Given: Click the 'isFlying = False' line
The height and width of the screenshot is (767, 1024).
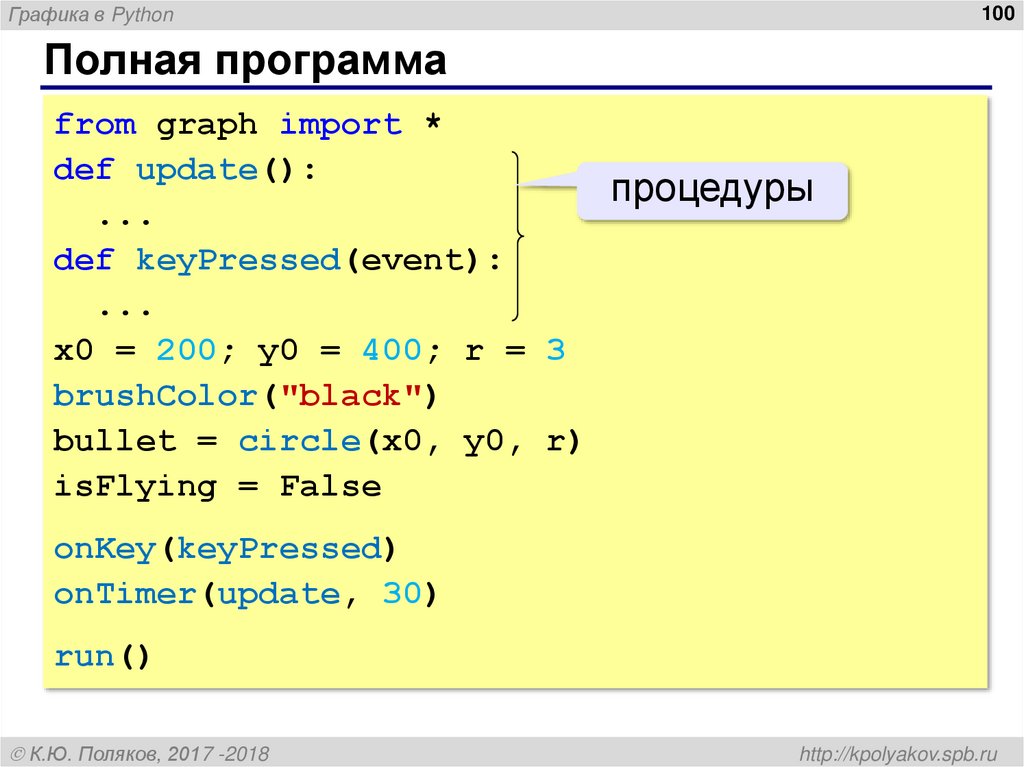Looking at the screenshot, I should pyautogui.click(x=217, y=487).
